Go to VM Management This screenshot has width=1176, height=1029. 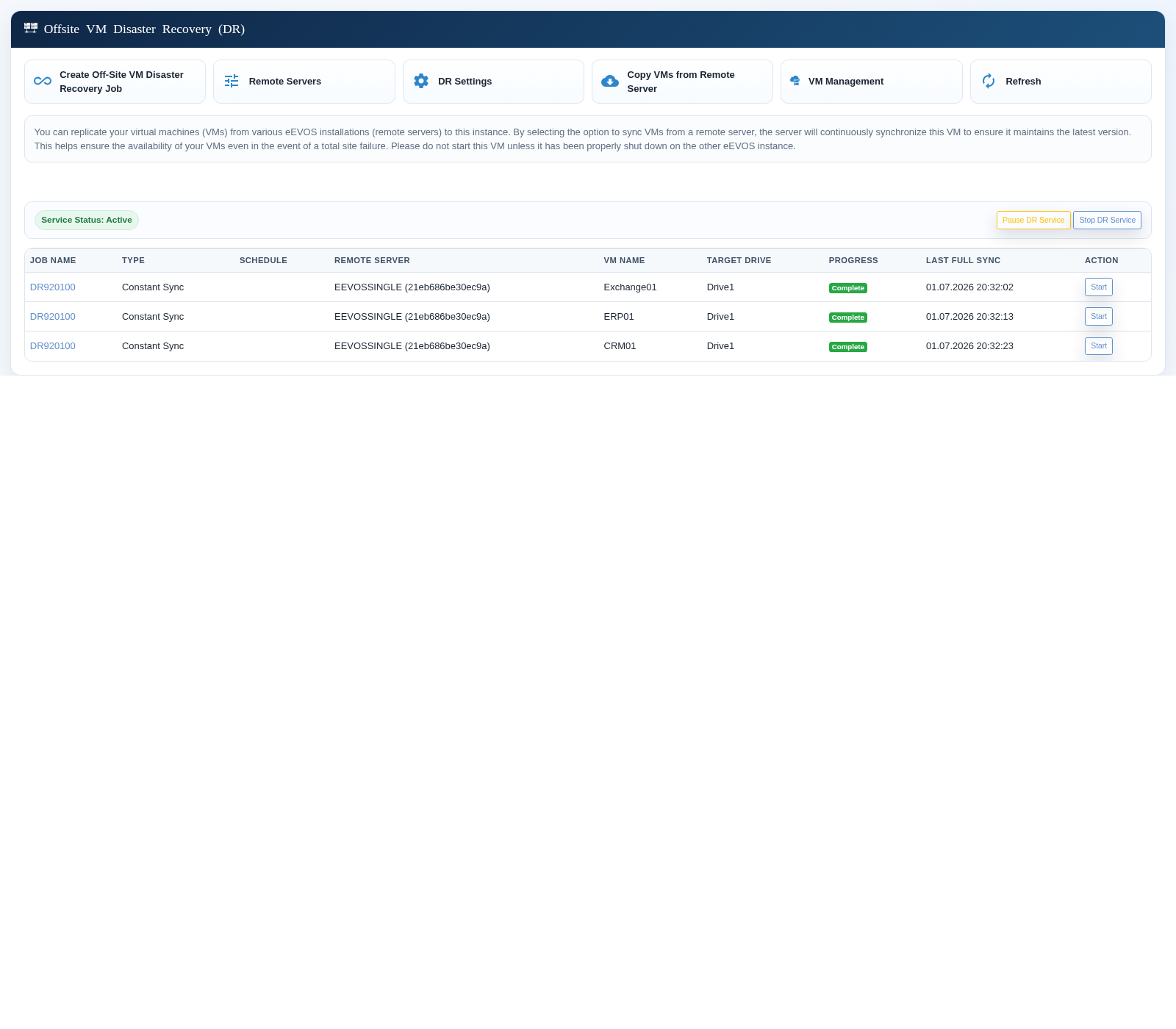point(872,82)
